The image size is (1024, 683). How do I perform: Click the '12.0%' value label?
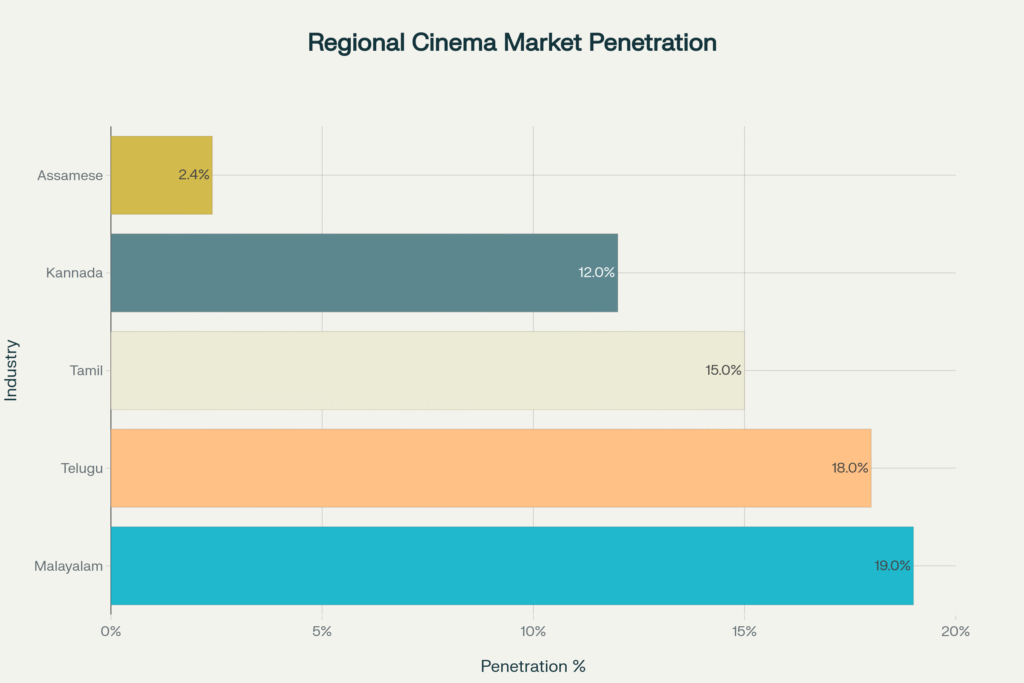[x=597, y=272]
